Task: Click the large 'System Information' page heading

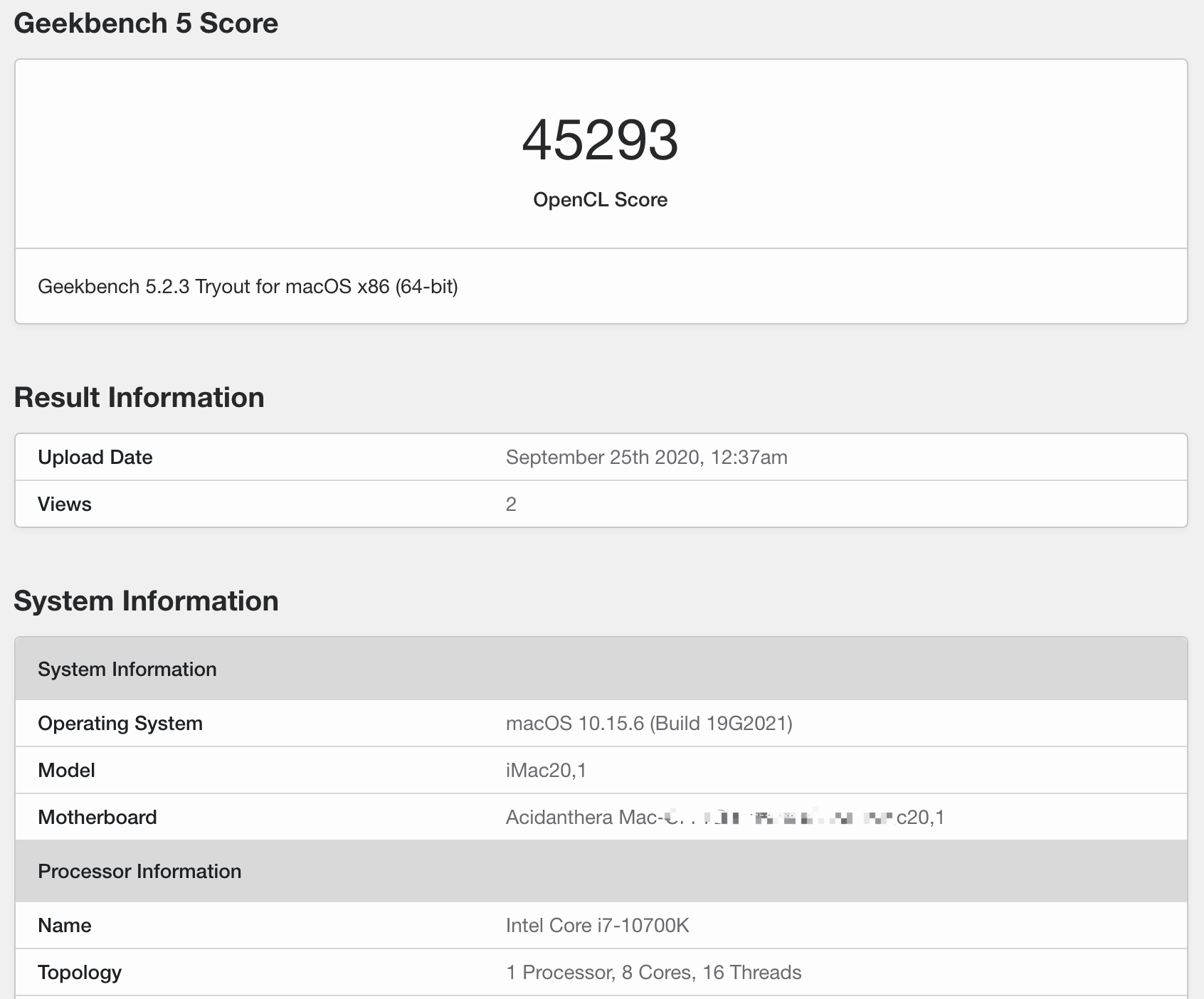Action: click(147, 601)
